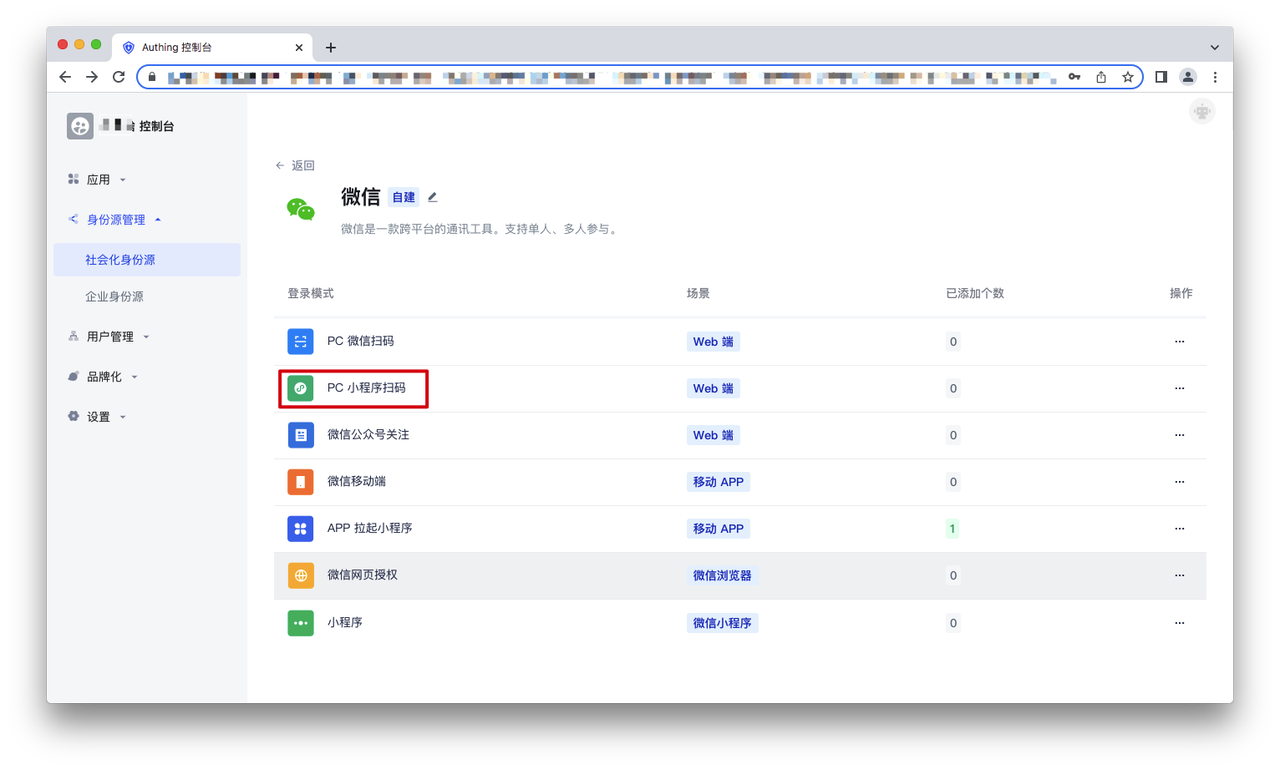
Task: Click the green PC 小程序扫码 icon
Action: pyautogui.click(x=300, y=388)
